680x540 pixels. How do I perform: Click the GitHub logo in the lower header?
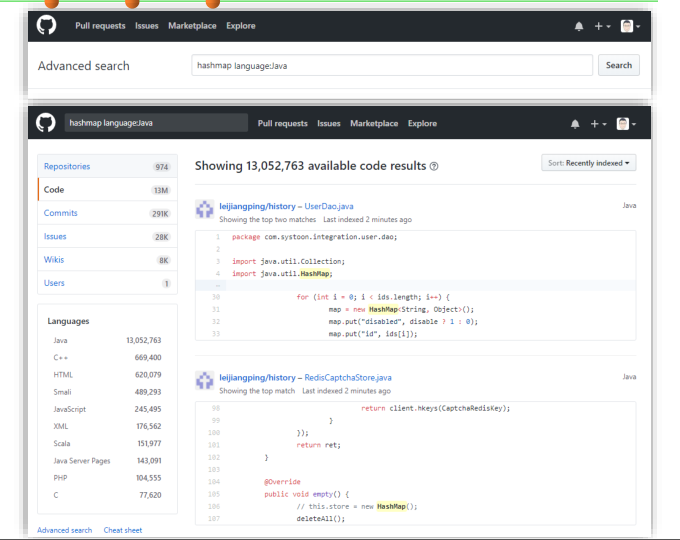click(46, 123)
